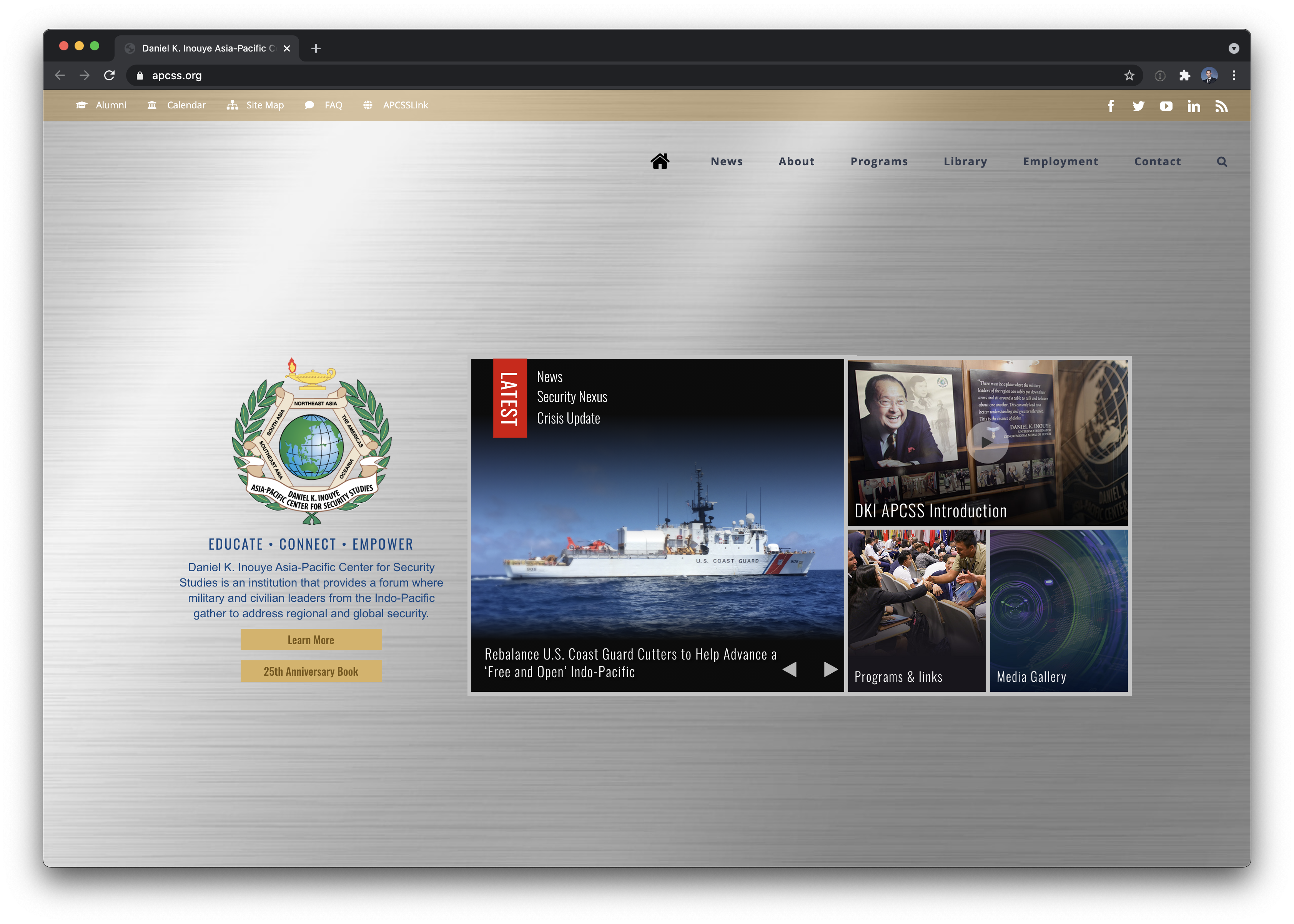The width and height of the screenshot is (1294, 924).
Task: Open the Facebook social icon
Action: point(1110,106)
